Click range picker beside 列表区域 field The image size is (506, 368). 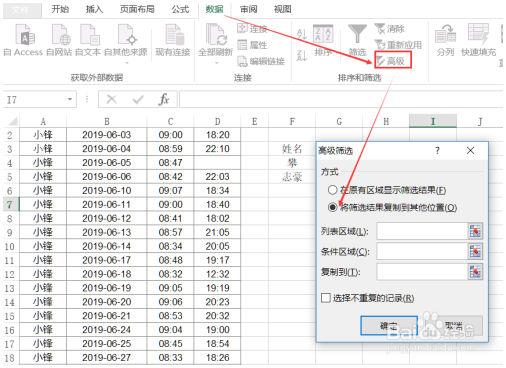coord(475,231)
